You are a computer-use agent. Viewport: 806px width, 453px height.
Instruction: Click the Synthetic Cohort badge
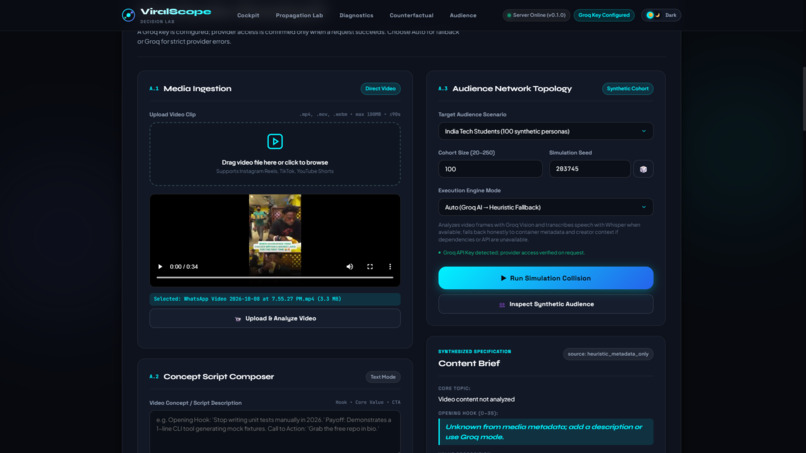point(628,88)
